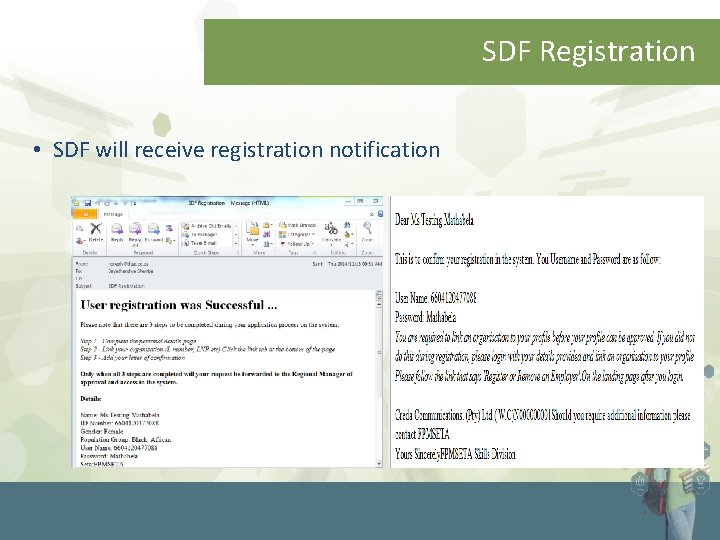Screen dimensions: 720x540
Task: Click Mark Unread in Tags group
Action: [x=297, y=225]
